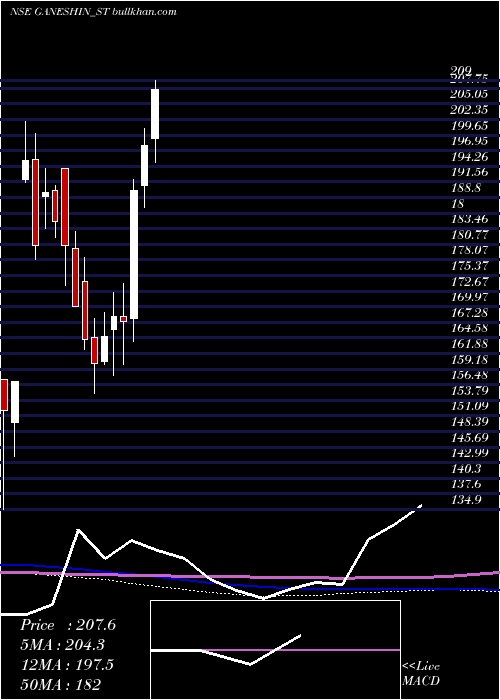The height and width of the screenshot is (700, 500).
Task: Click inside the Live MACD inset chart box
Action: (x=275, y=650)
